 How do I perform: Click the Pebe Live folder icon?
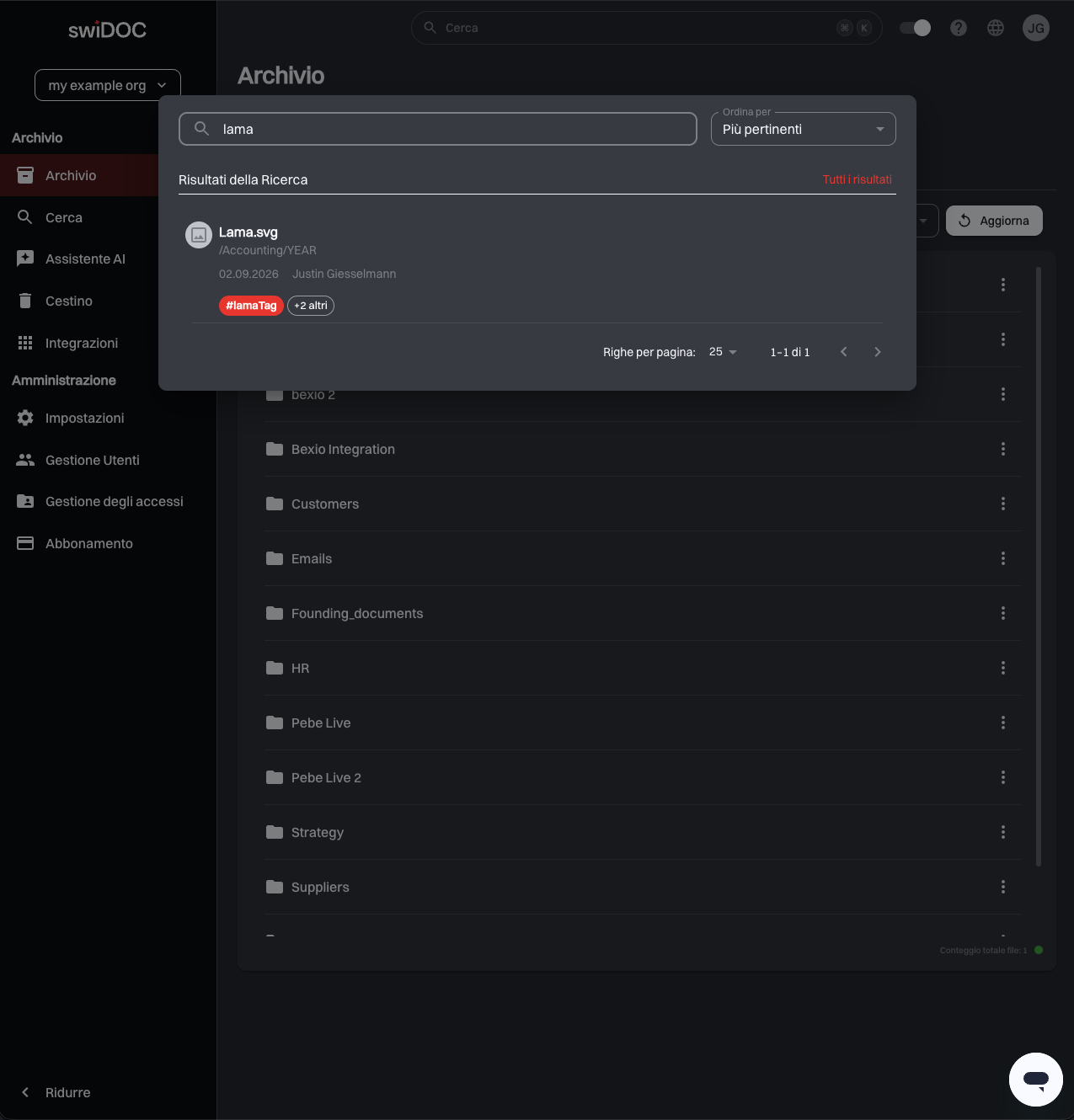275,723
